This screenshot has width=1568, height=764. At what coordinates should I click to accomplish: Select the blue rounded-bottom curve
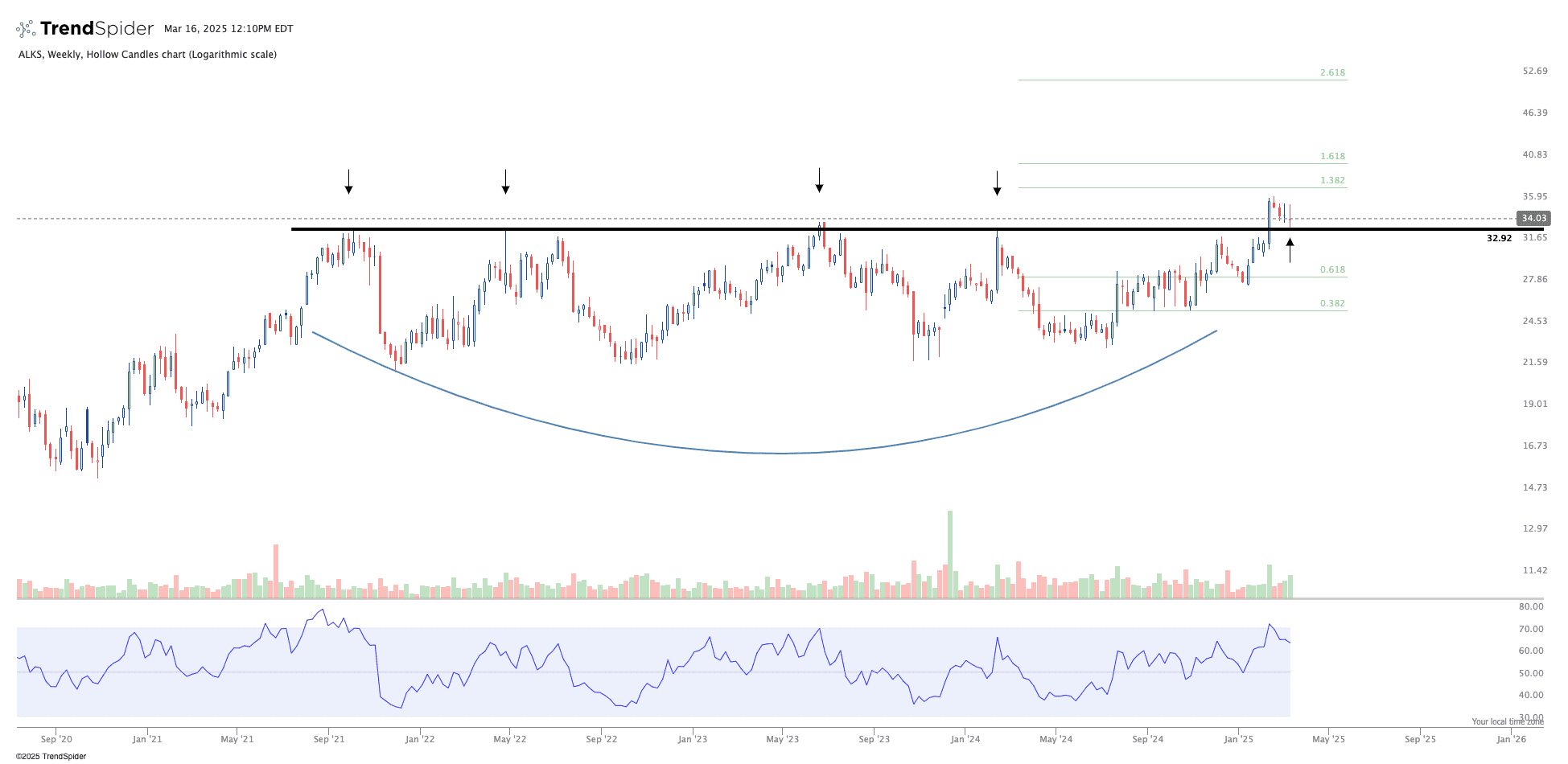pyautogui.click(x=780, y=453)
